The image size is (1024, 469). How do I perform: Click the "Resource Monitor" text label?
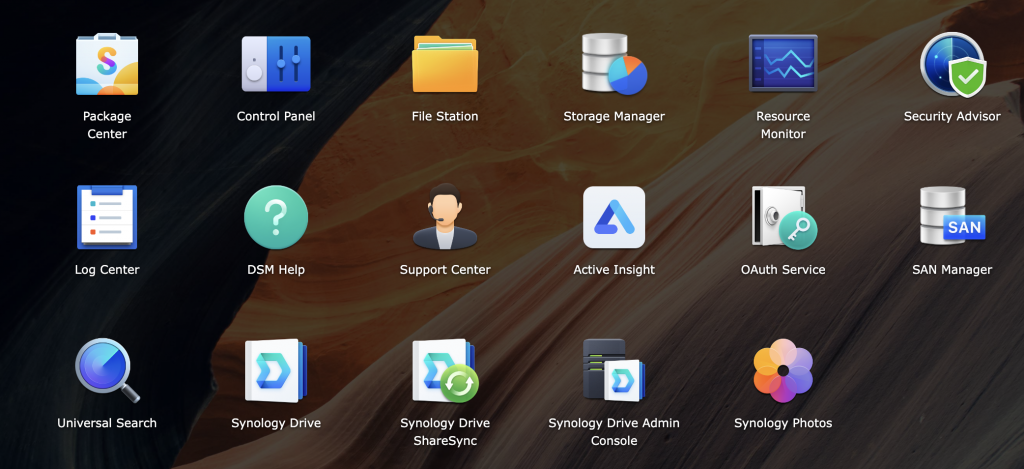(x=783, y=125)
